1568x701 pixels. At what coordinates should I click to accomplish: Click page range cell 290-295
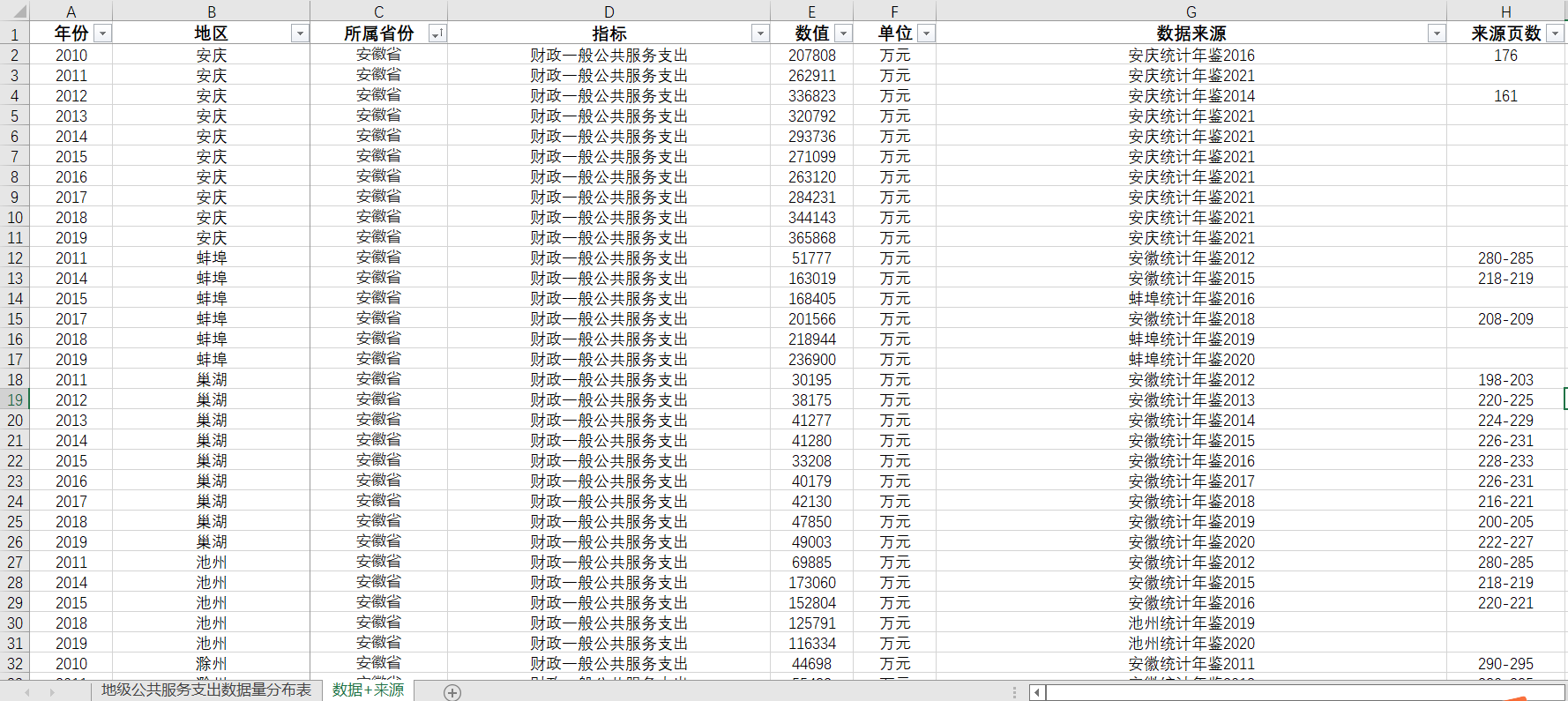coord(1506,664)
